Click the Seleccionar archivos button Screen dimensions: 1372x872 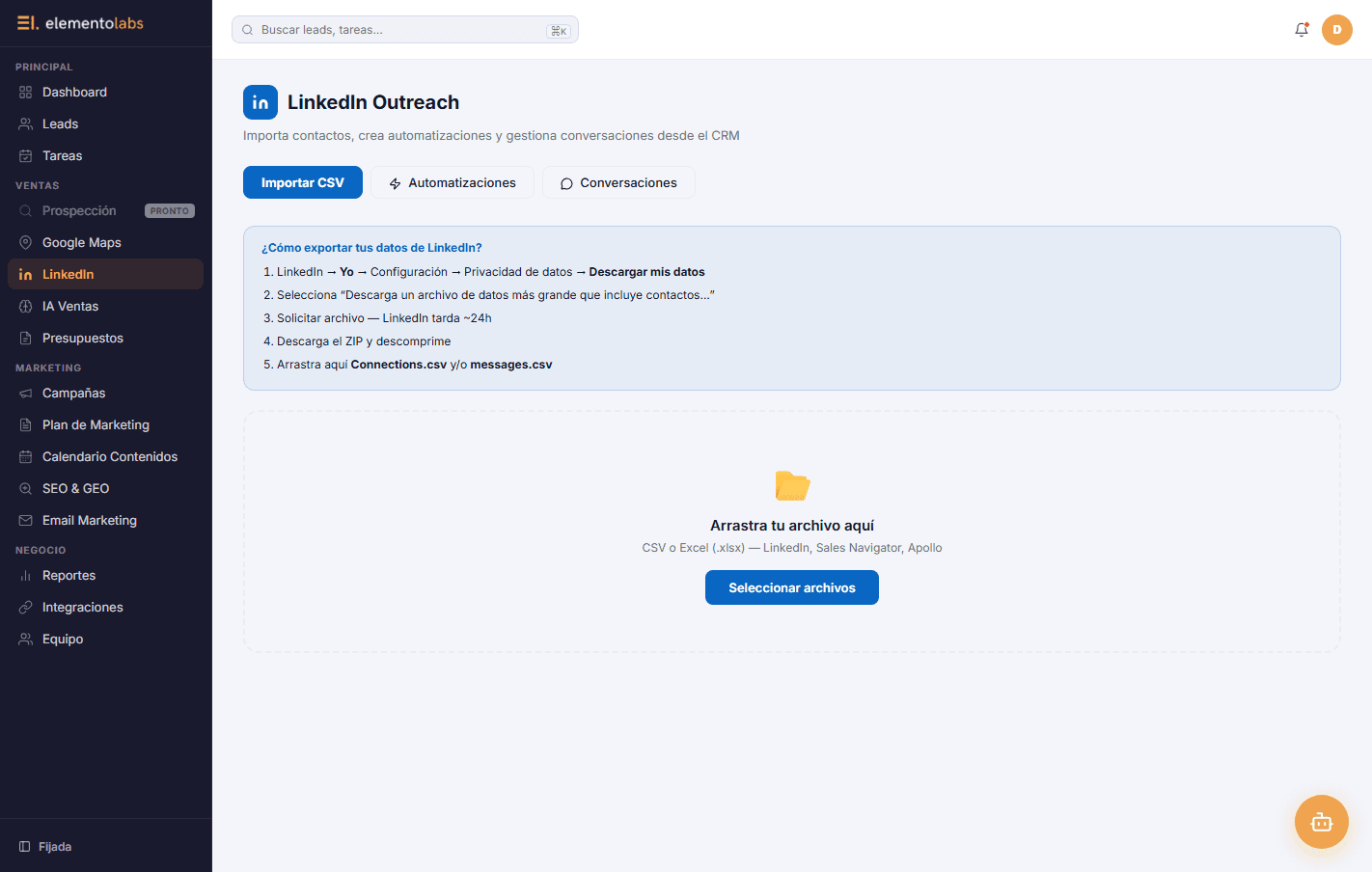792,587
